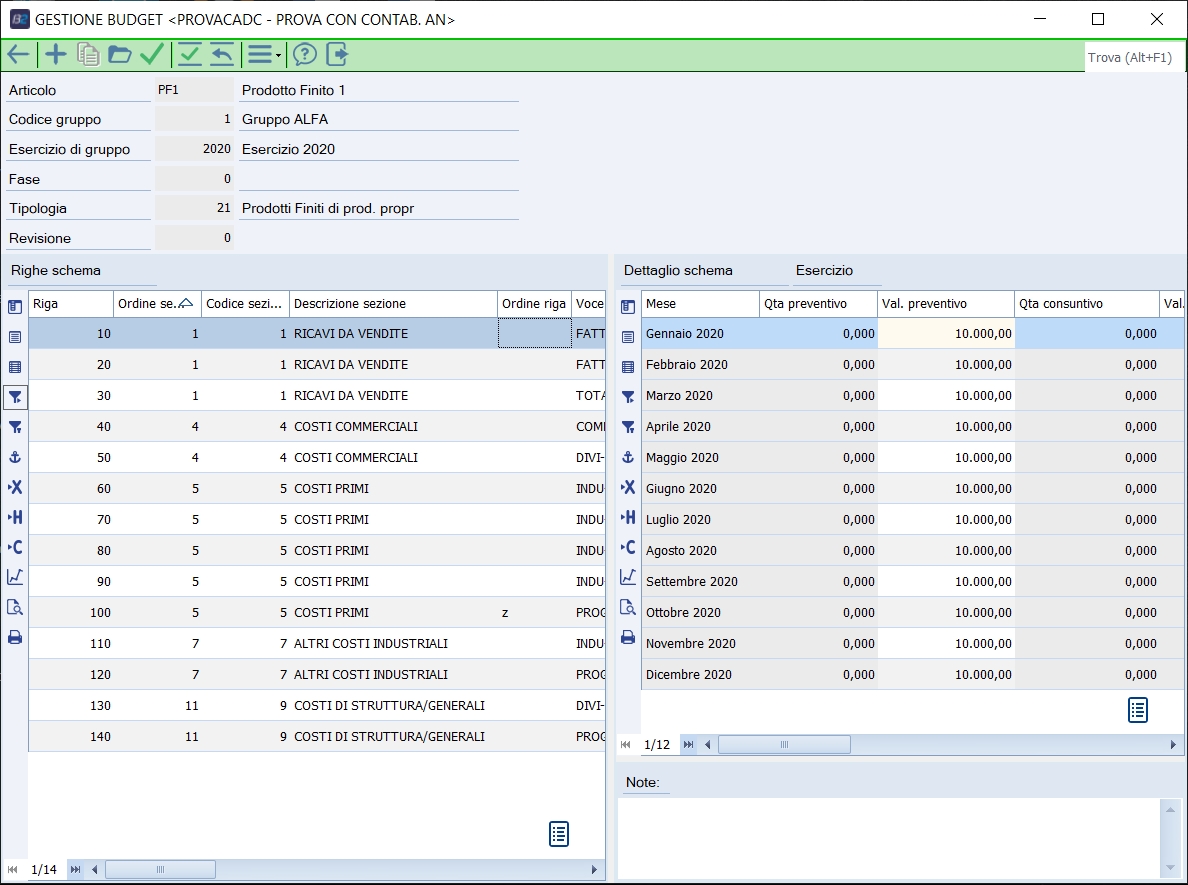
Task: Select the Dettaglio schema tab
Action: [678, 271]
